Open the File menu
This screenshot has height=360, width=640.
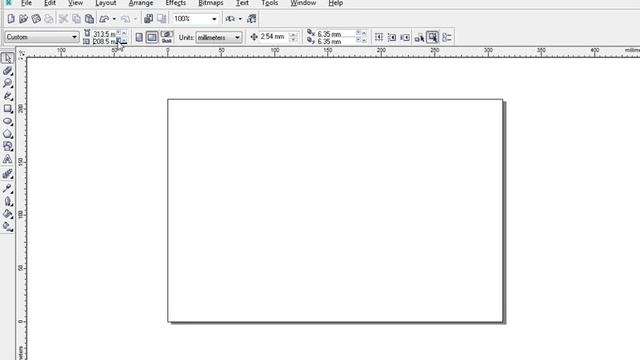[x=27, y=3]
